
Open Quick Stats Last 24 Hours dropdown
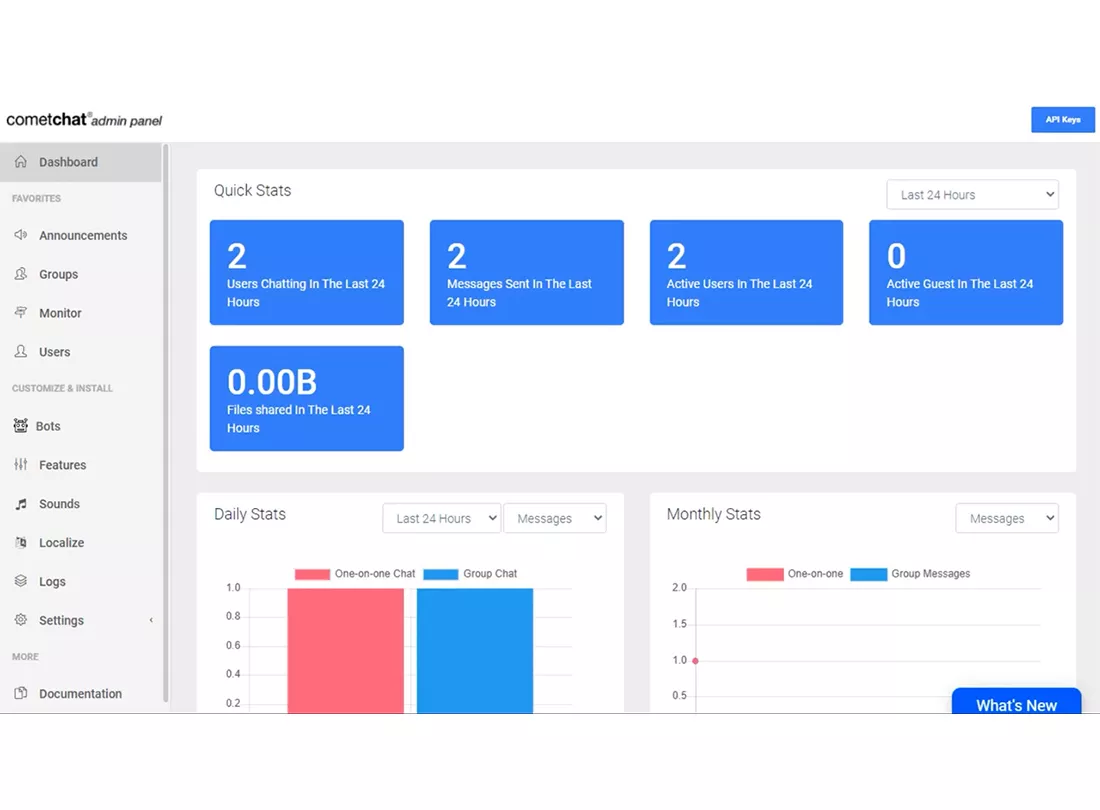(x=972, y=195)
